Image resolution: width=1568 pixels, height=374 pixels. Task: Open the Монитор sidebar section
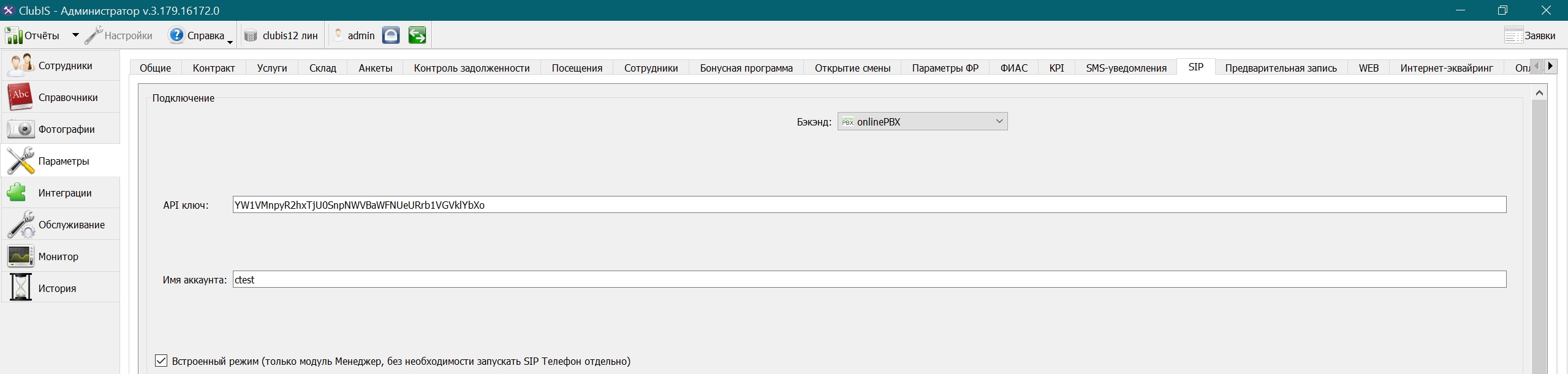point(60,256)
